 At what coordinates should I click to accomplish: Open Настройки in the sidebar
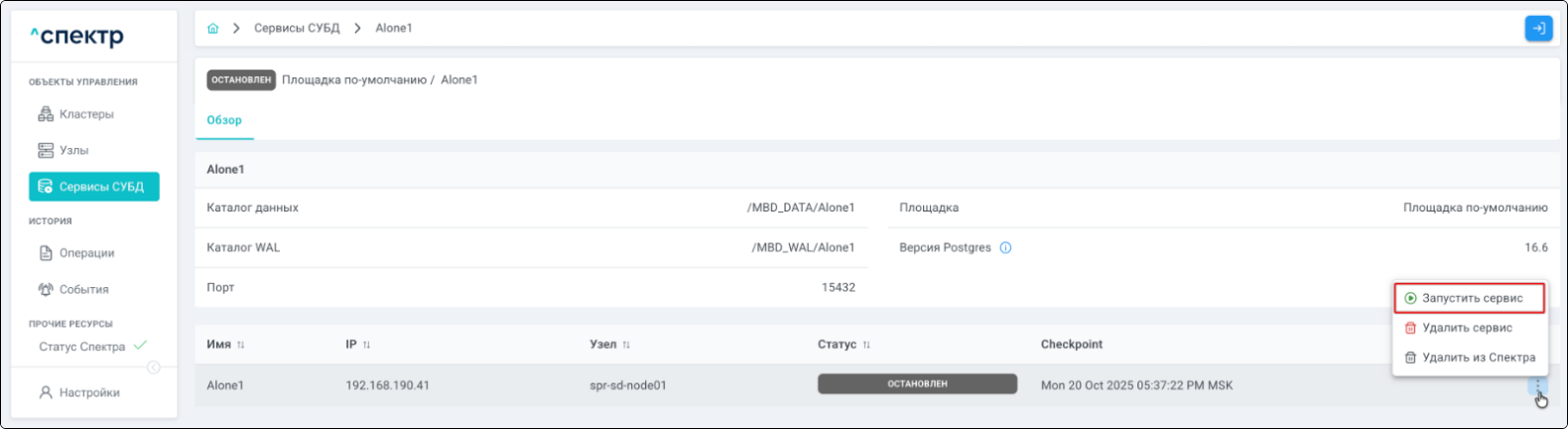click(x=88, y=392)
